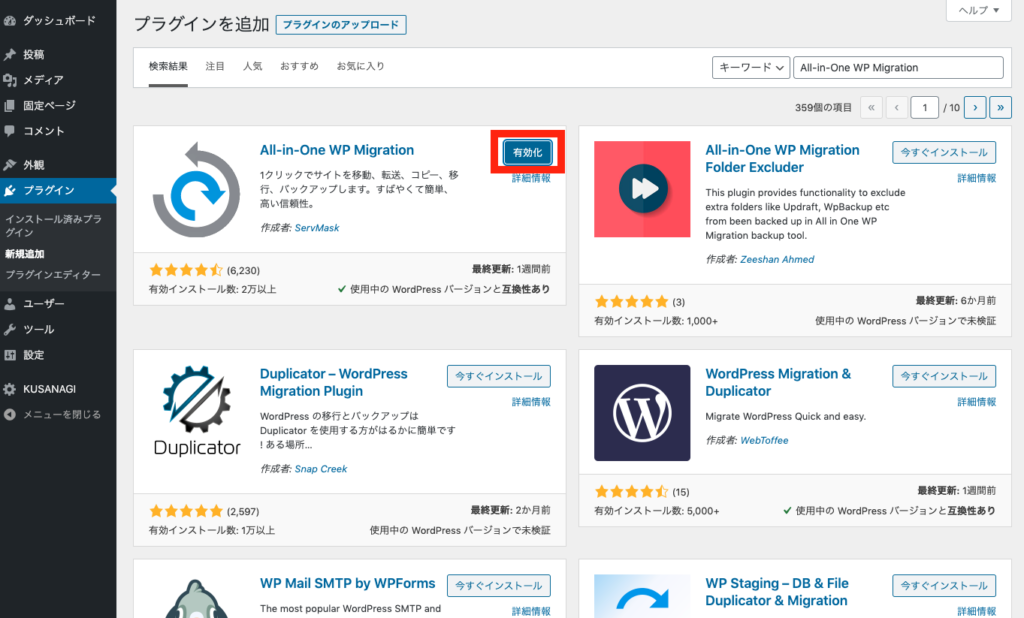Open 詳細情報 for Folder Excluder plugin
1024x618 pixels.
point(976,178)
